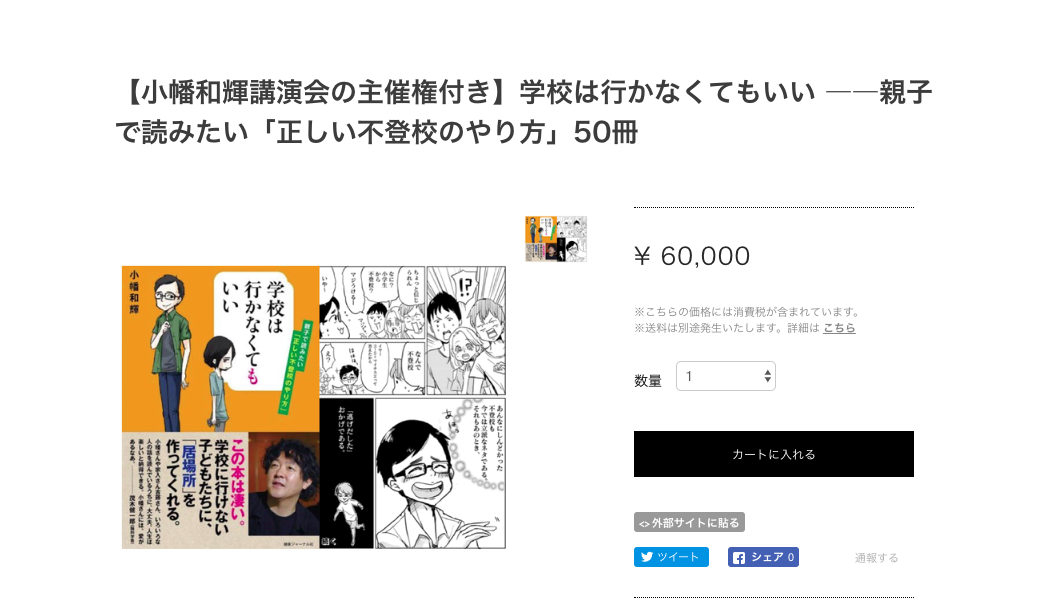Click the ¥ 60,000 price text

click(692, 256)
